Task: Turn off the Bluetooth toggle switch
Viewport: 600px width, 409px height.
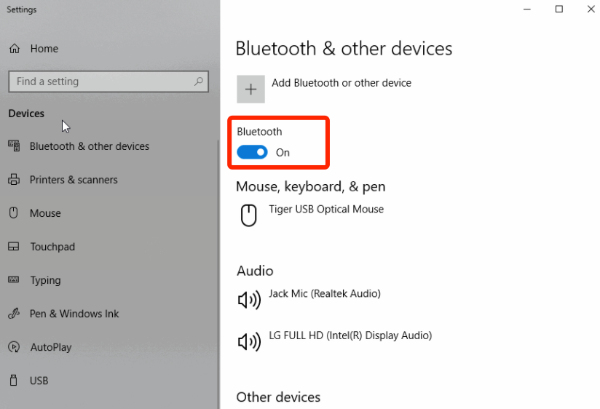Action: tap(252, 152)
